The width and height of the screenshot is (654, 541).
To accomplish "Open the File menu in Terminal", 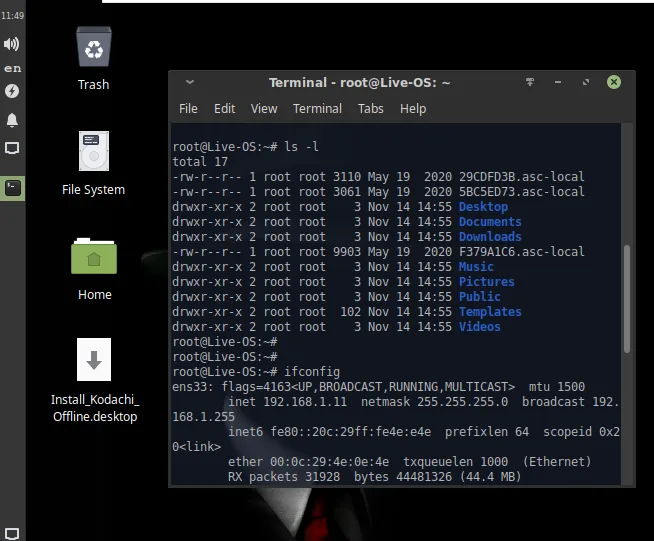I will pyautogui.click(x=188, y=108).
